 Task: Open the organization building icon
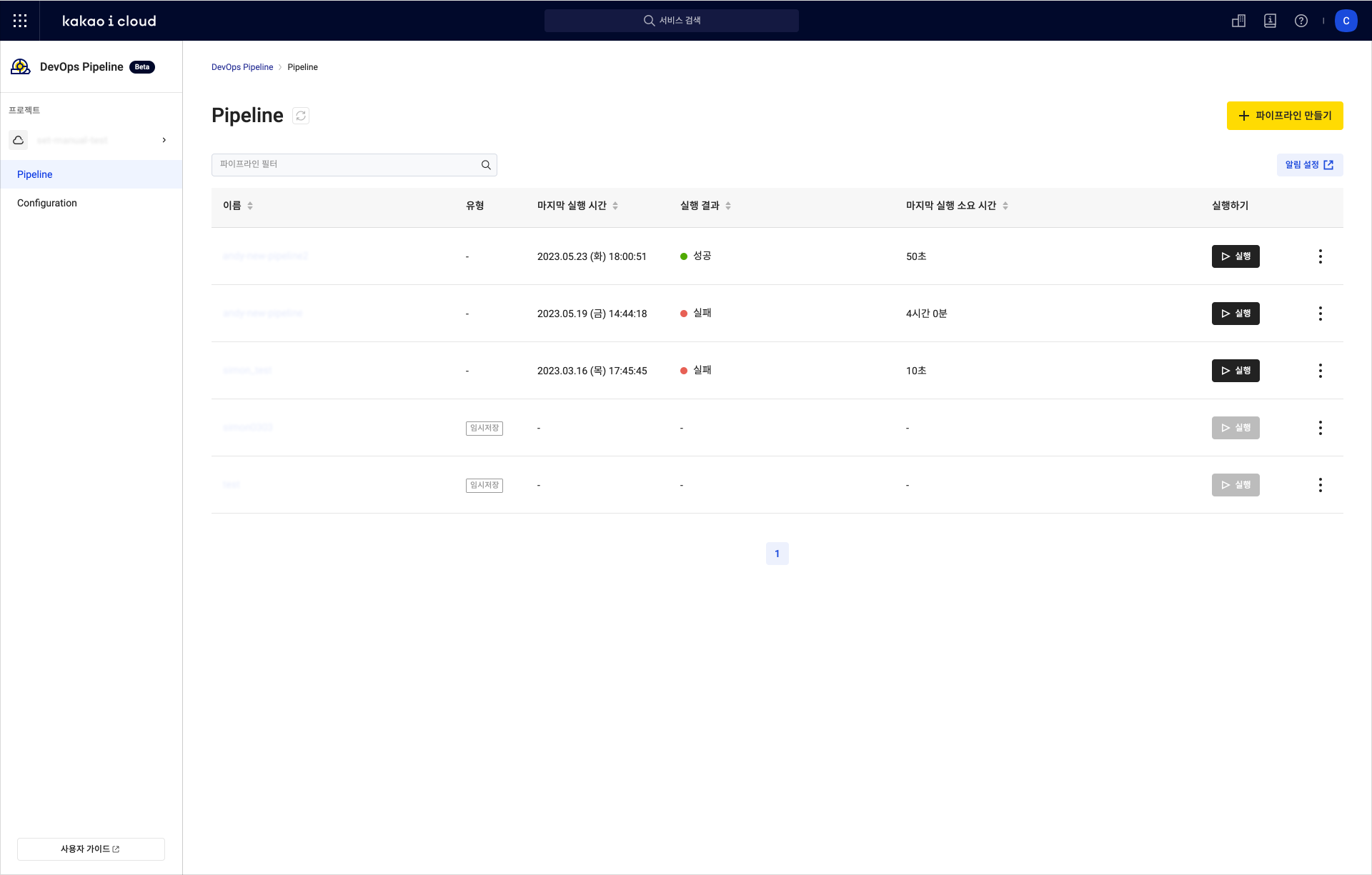coord(1238,21)
